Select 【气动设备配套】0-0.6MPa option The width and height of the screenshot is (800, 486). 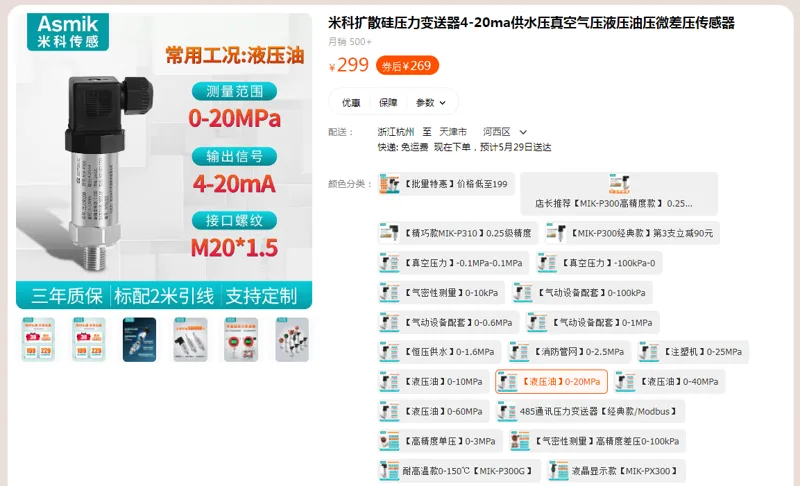click(448, 322)
